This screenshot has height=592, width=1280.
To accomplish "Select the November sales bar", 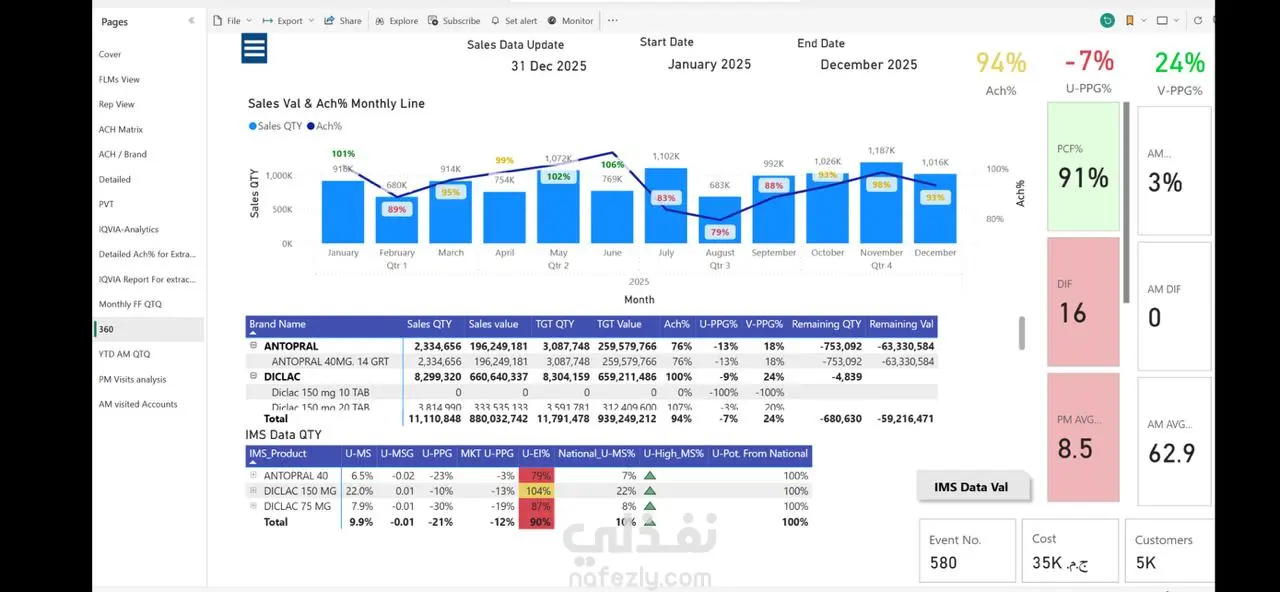I will 881,203.
